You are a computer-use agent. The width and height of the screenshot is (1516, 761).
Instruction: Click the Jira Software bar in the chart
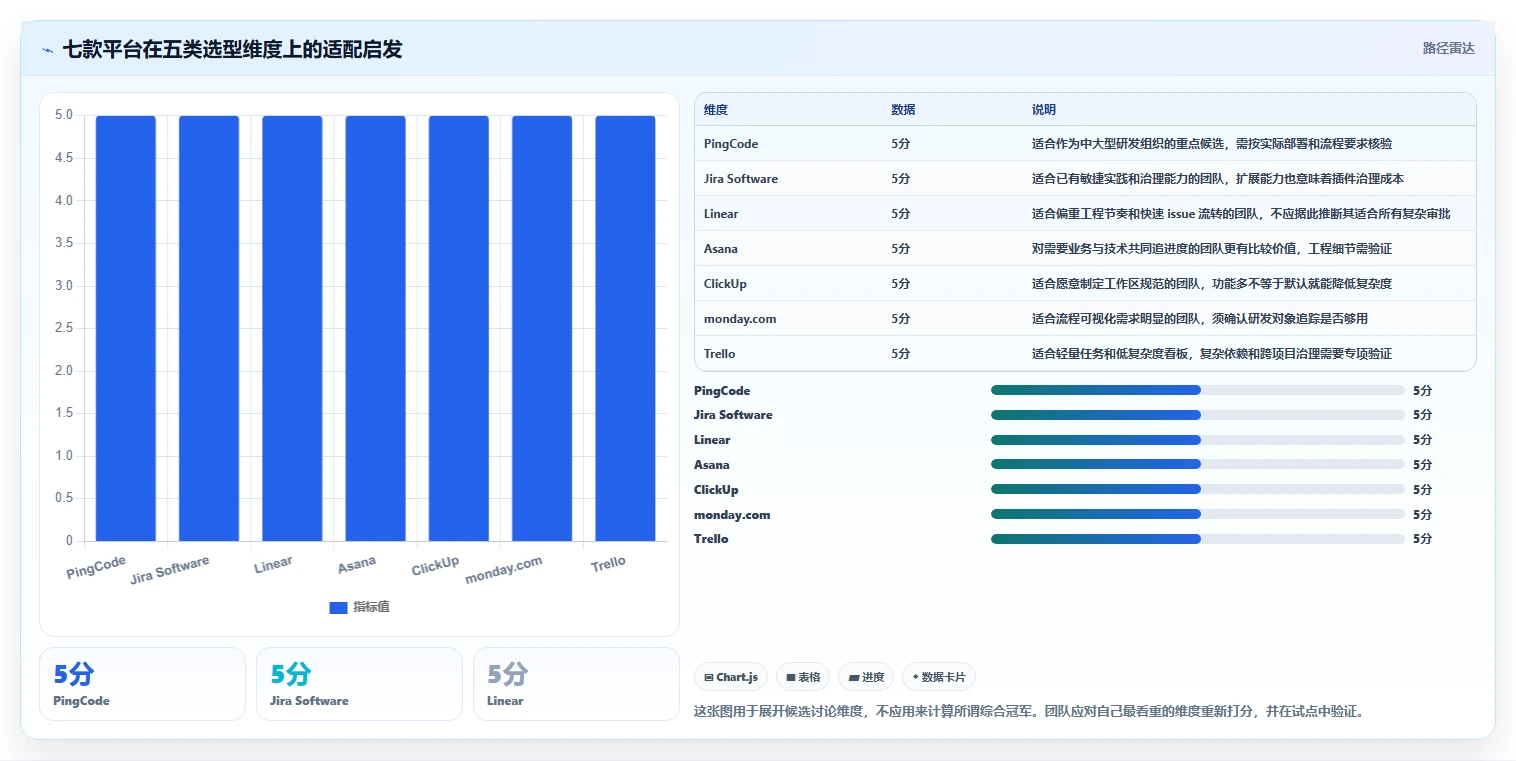[209, 328]
